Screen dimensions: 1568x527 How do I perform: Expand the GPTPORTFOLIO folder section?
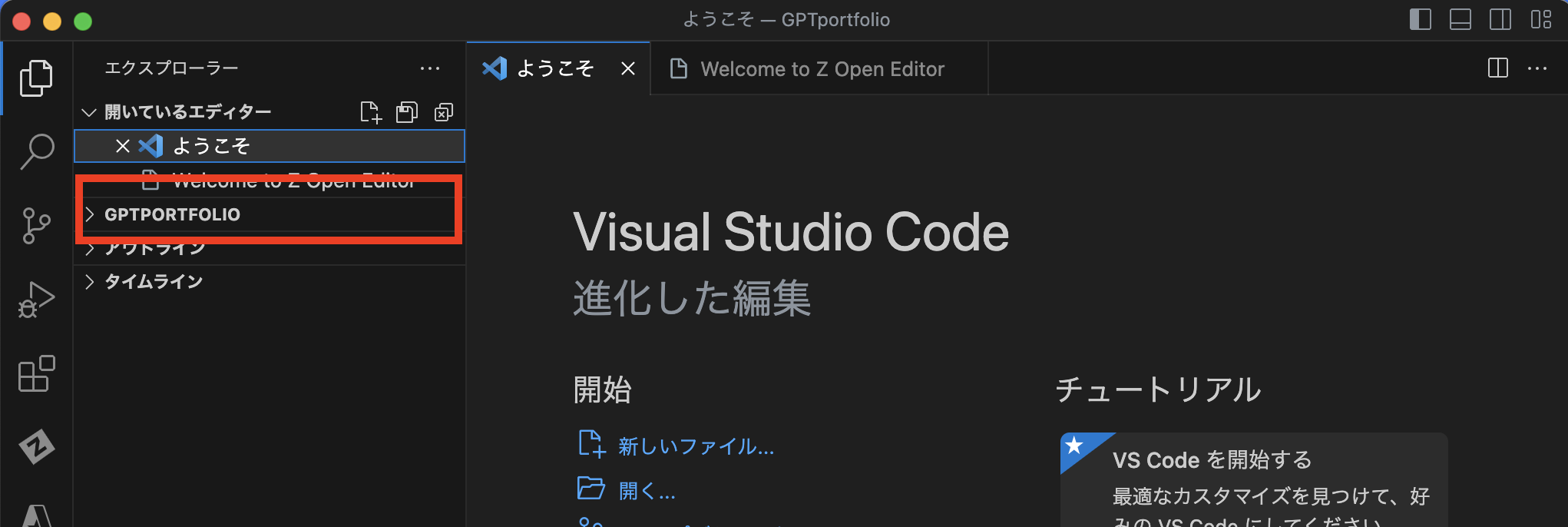coord(270,214)
